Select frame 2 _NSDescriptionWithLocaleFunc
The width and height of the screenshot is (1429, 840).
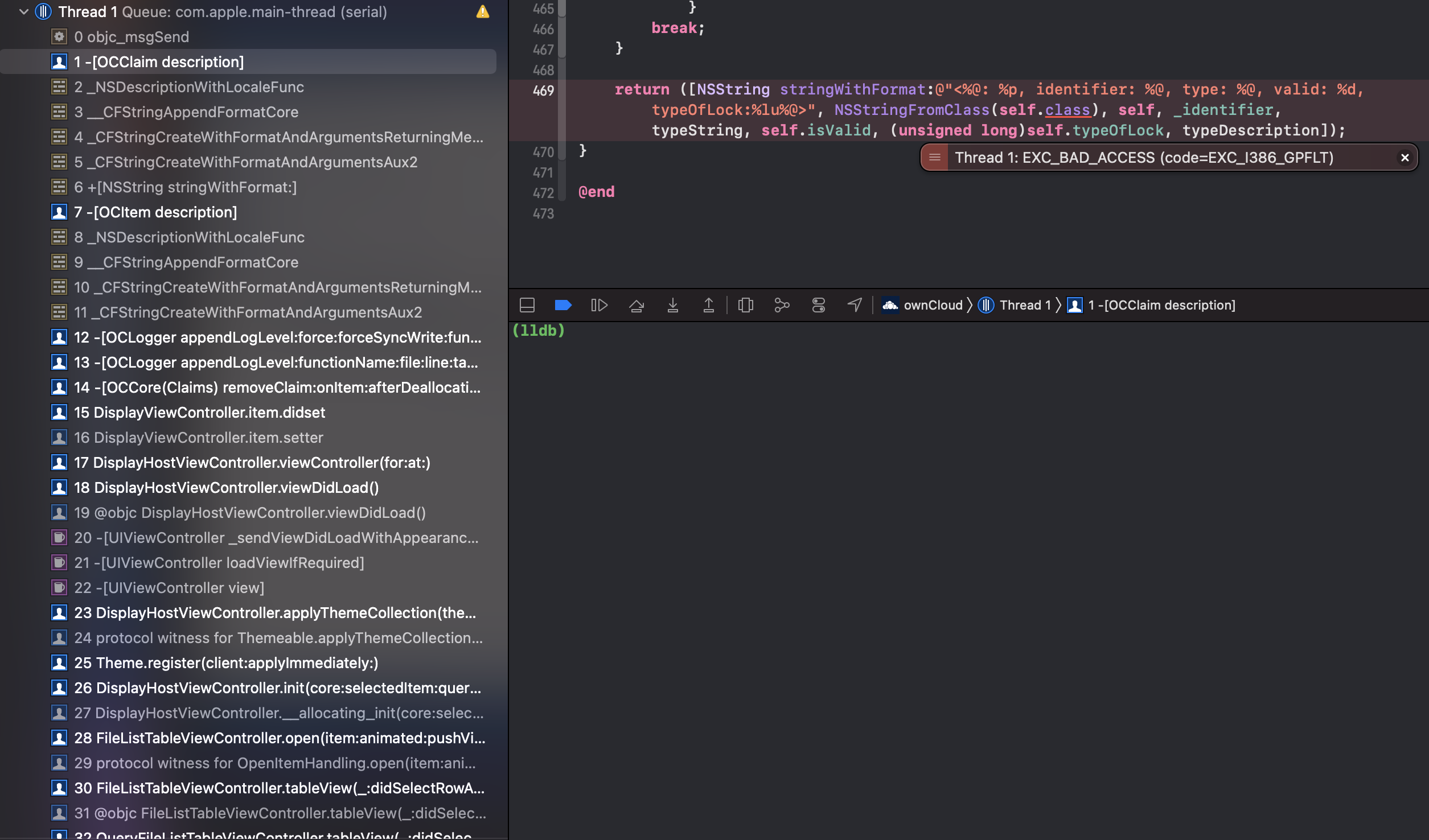(248, 87)
